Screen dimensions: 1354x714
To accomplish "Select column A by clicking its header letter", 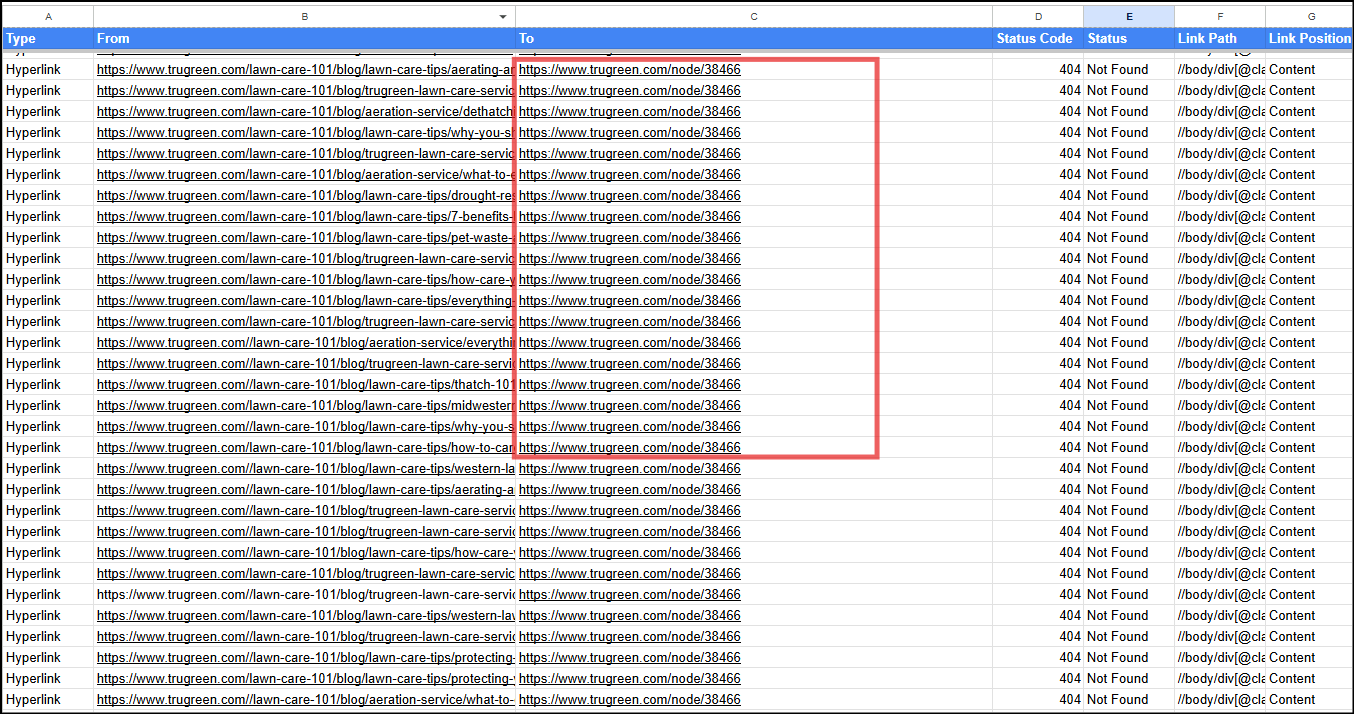I will (x=47, y=16).
